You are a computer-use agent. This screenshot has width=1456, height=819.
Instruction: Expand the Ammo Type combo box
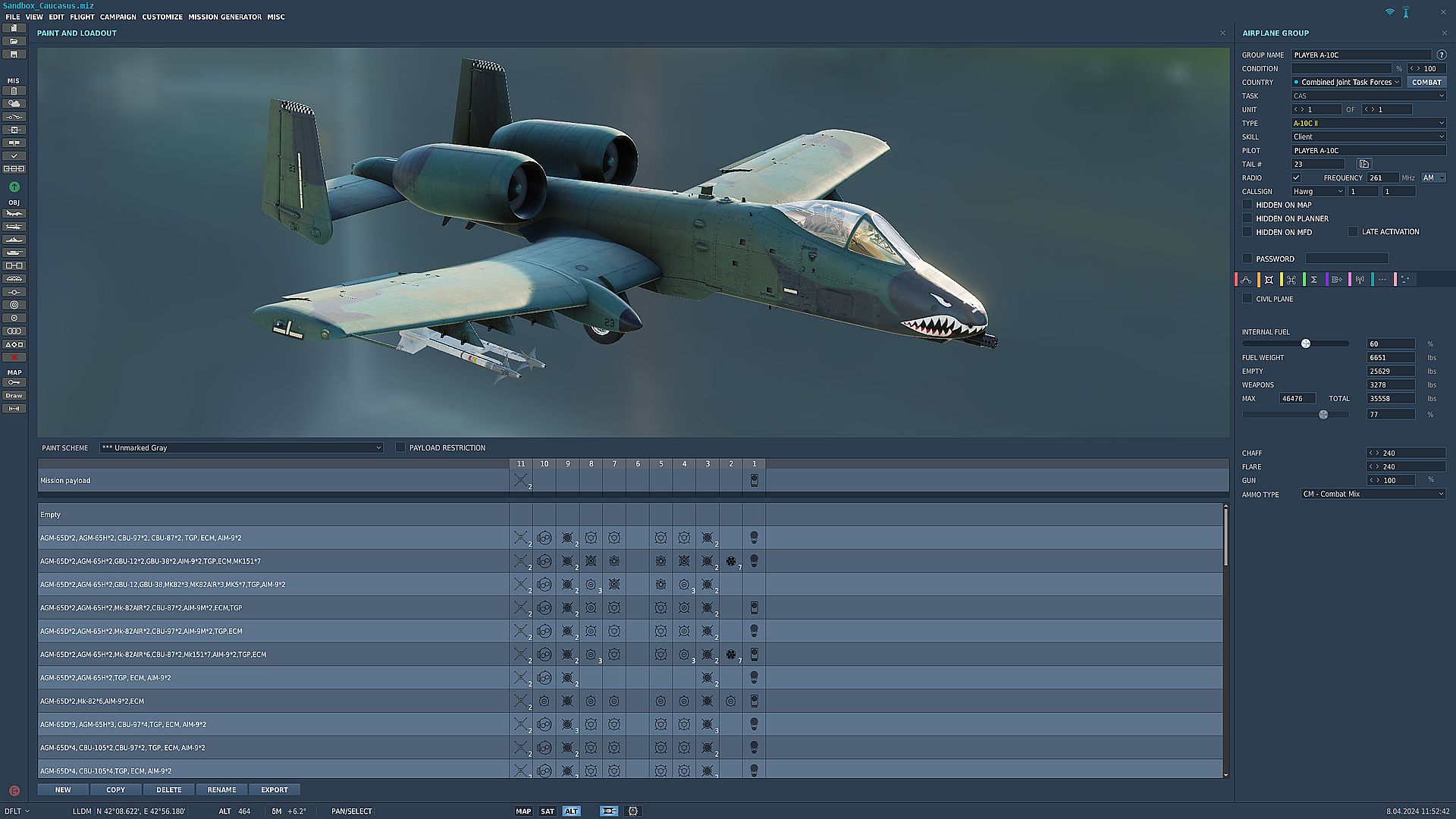click(x=1373, y=494)
